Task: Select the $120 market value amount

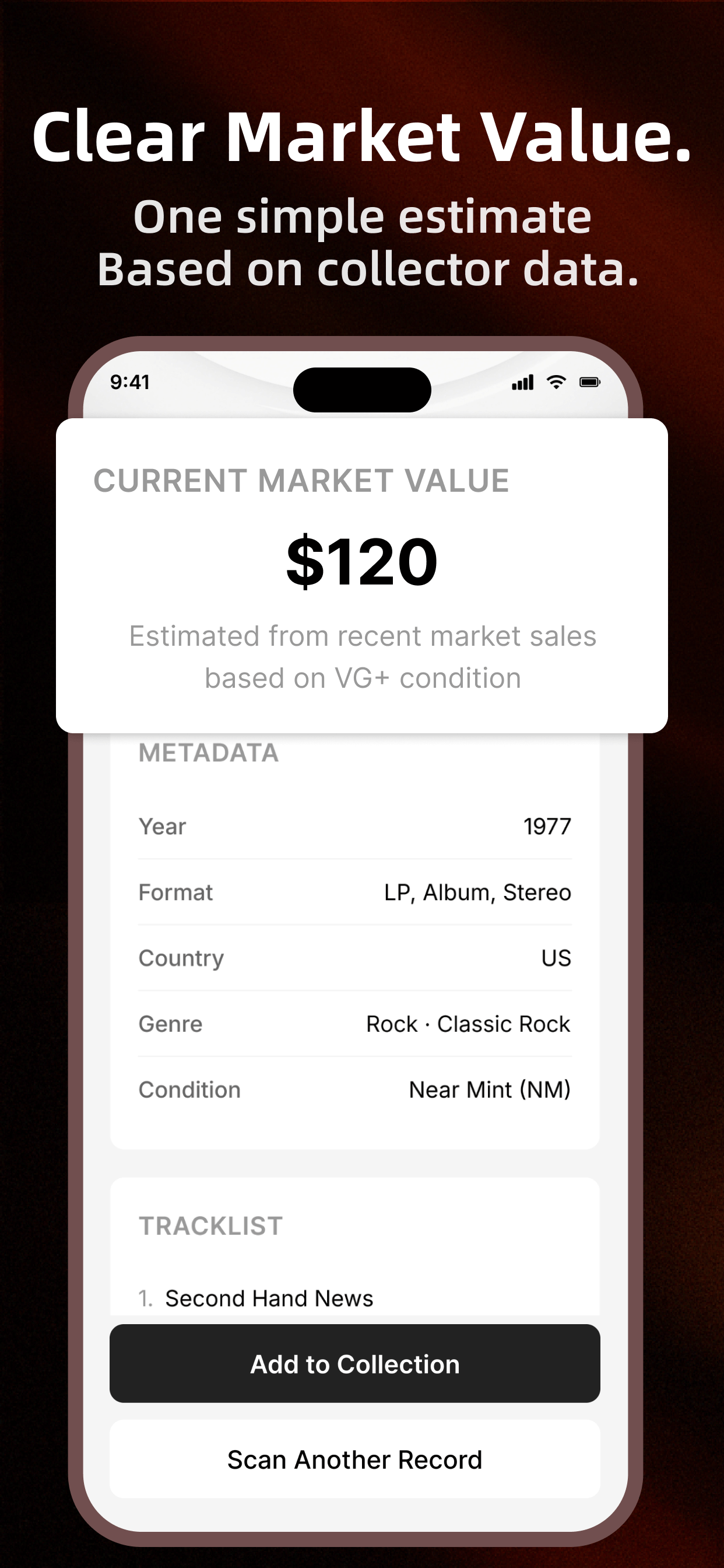Action: 362,561
